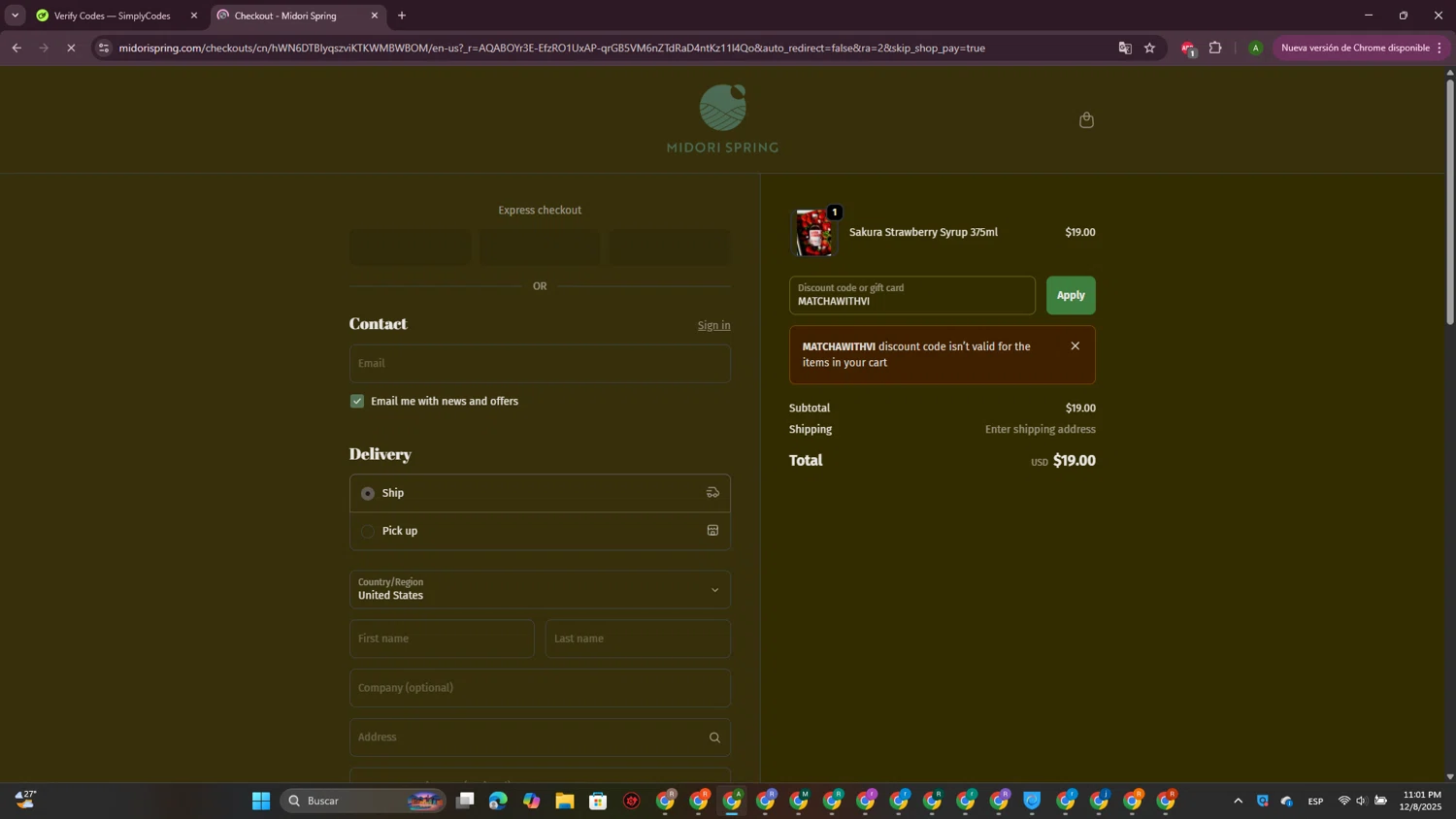This screenshot has width=1456, height=819.
Task: Open the Windows Start menu
Action: [261, 801]
